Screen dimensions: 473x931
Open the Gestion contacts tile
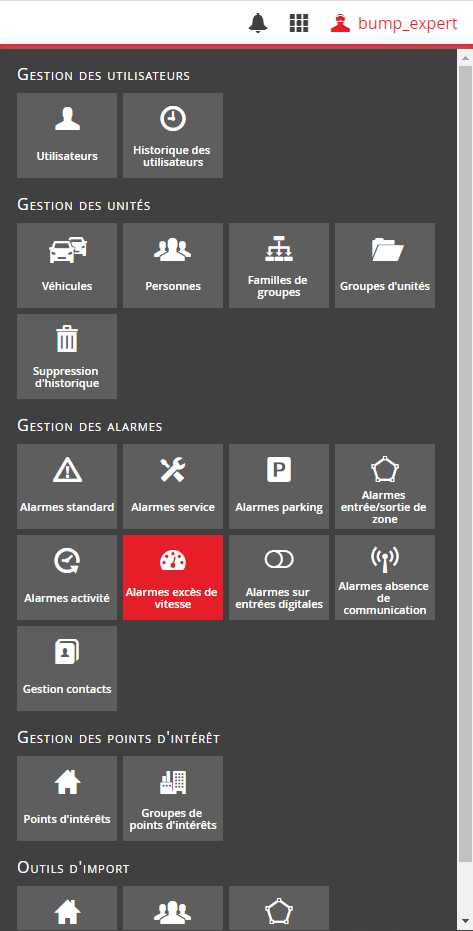tap(67, 668)
